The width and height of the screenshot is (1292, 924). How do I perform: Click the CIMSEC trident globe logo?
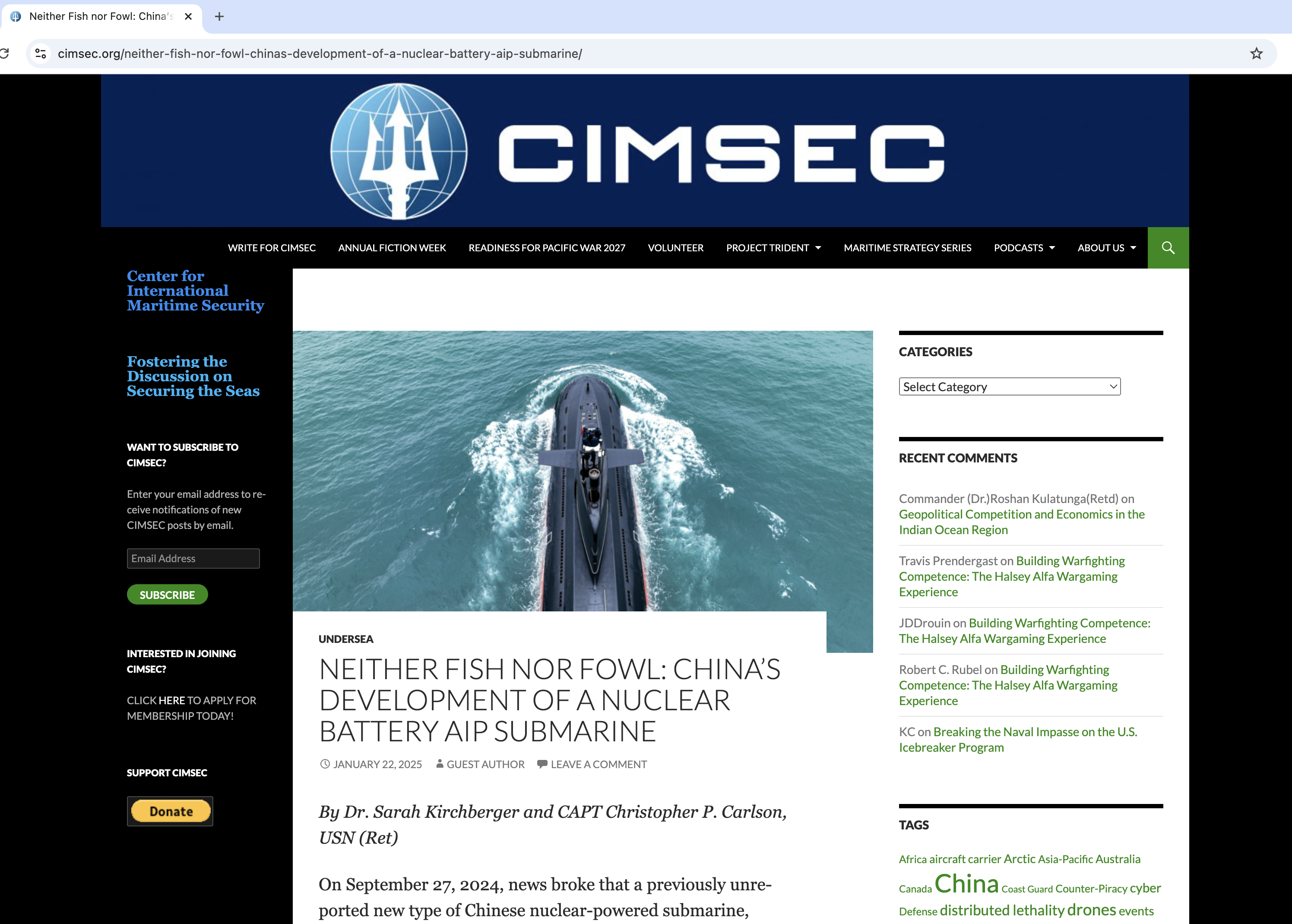[399, 151]
